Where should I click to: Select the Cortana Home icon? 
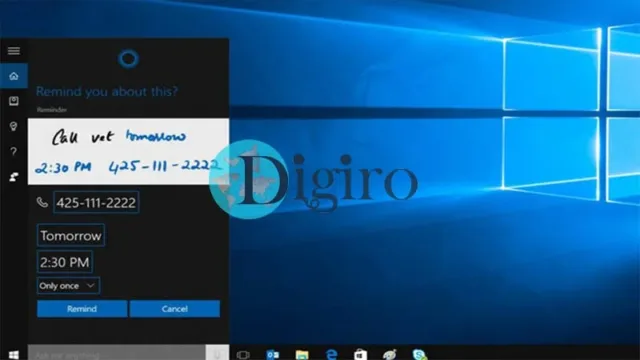(14, 76)
